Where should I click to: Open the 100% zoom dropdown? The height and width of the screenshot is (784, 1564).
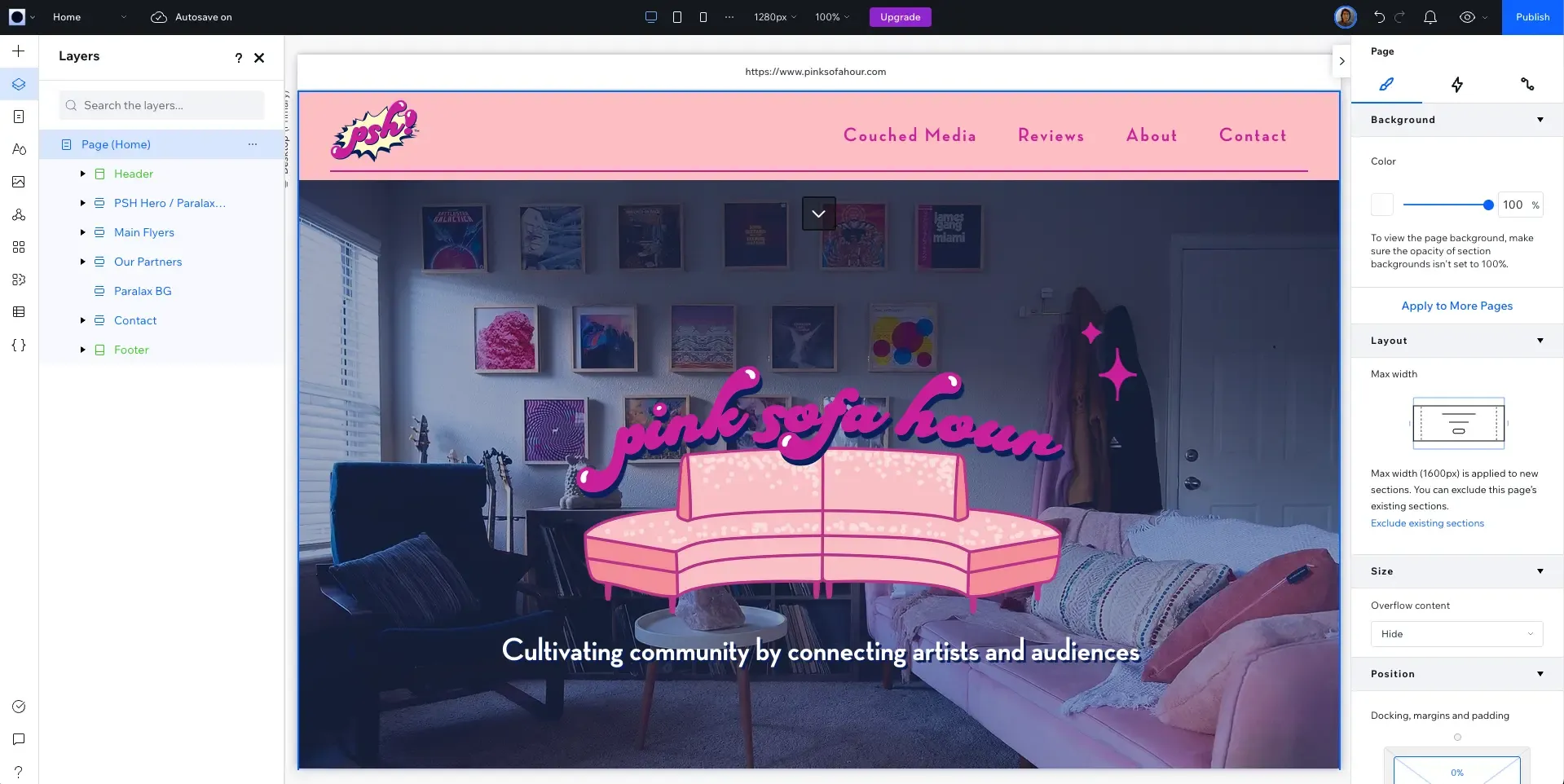coord(832,17)
